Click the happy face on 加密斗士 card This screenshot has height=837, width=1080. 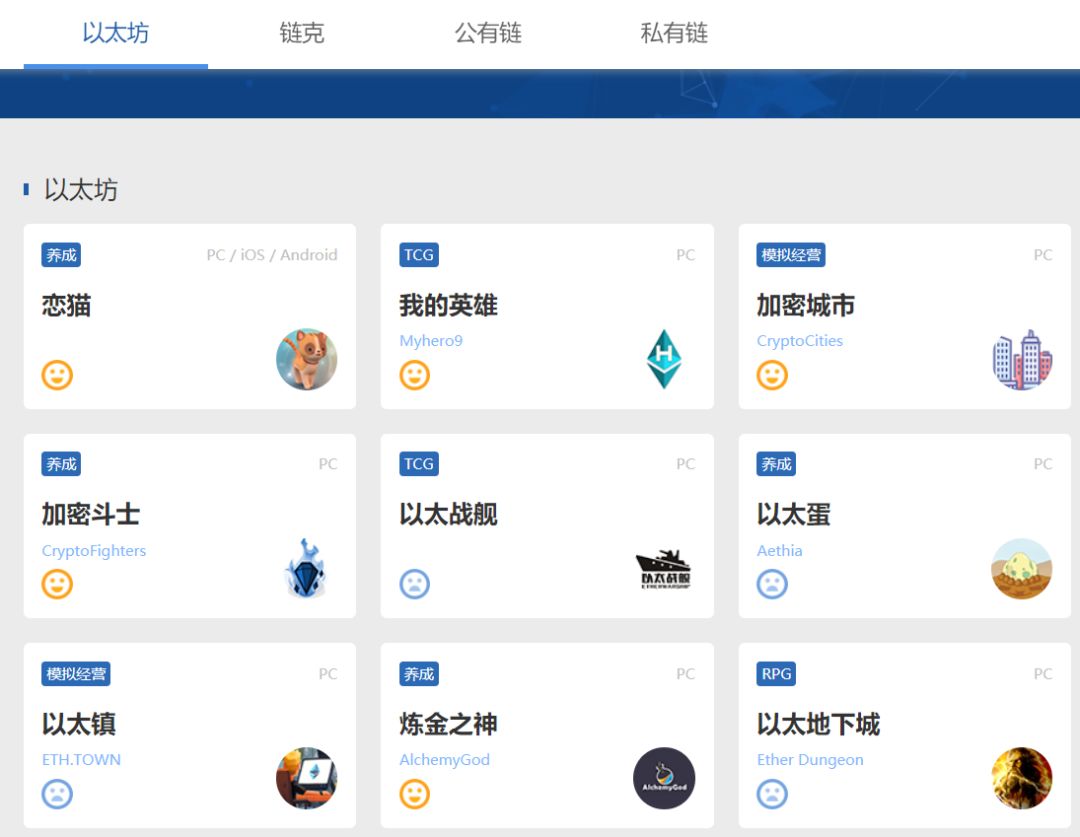point(57,584)
